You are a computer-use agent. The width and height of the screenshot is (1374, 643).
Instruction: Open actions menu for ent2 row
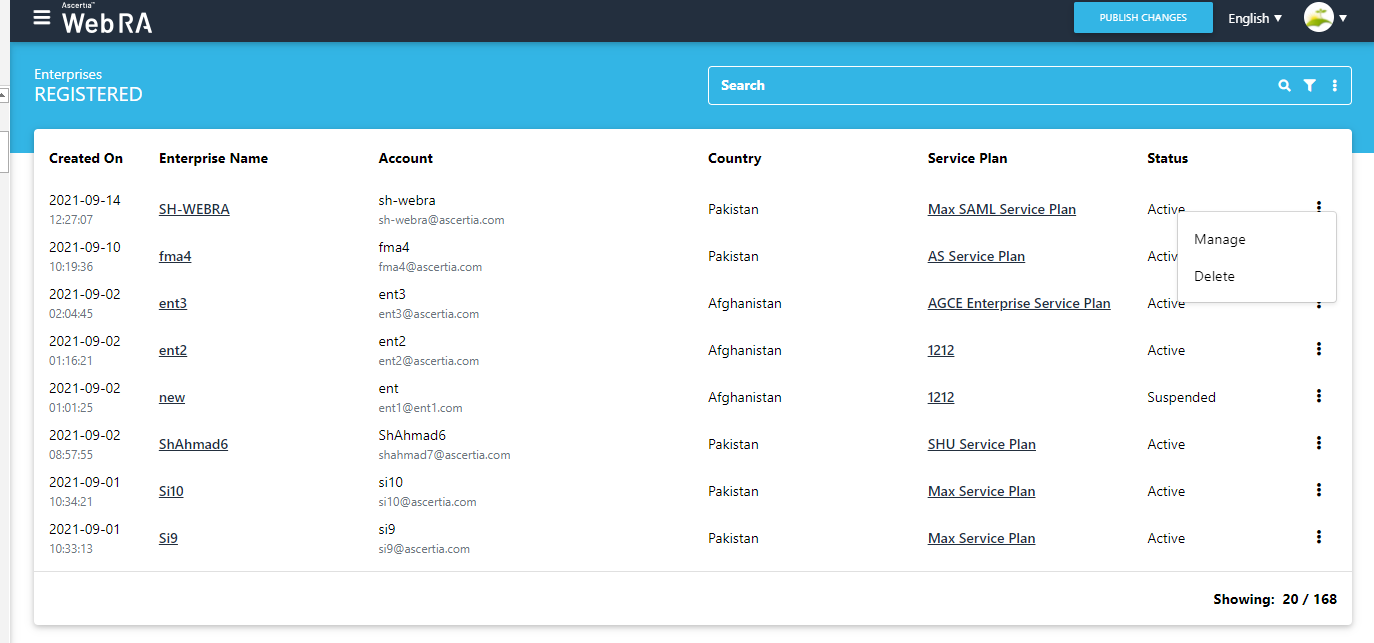[x=1318, y=349]
